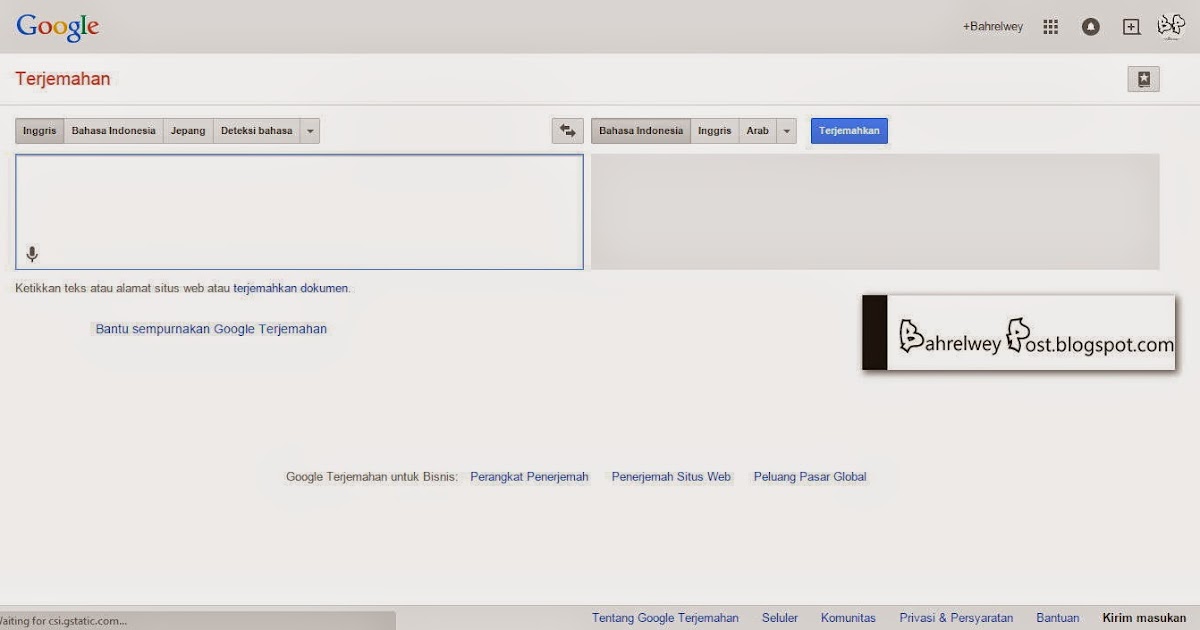Click the share plus box icon
The width and height of the screenshot is (1200, 630).
pyautogui.click(x=1131, y=27)
